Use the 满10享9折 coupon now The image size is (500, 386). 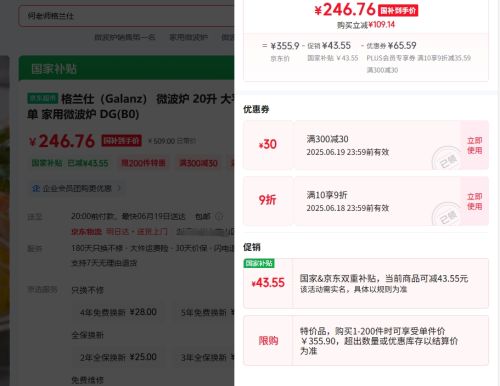point(475,201)
